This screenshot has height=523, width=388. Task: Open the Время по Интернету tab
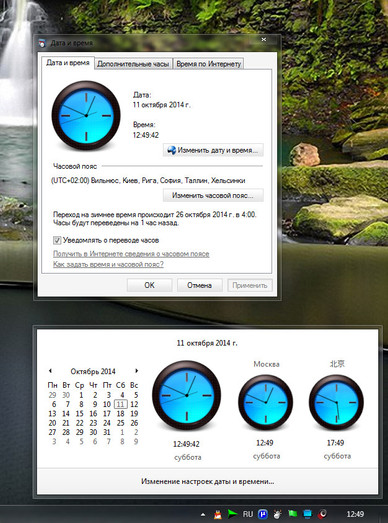tap(209, 64)
